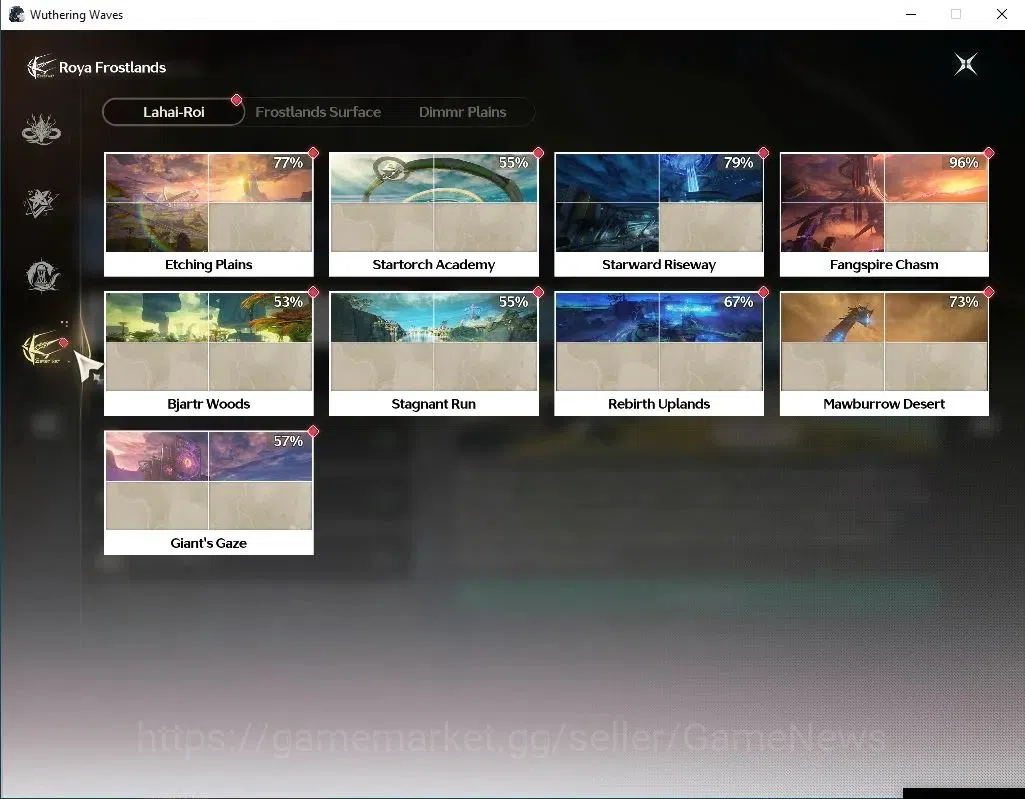Click the Roya Frostlands title text
Screen dimensions: 1025x799
[112, 67]
